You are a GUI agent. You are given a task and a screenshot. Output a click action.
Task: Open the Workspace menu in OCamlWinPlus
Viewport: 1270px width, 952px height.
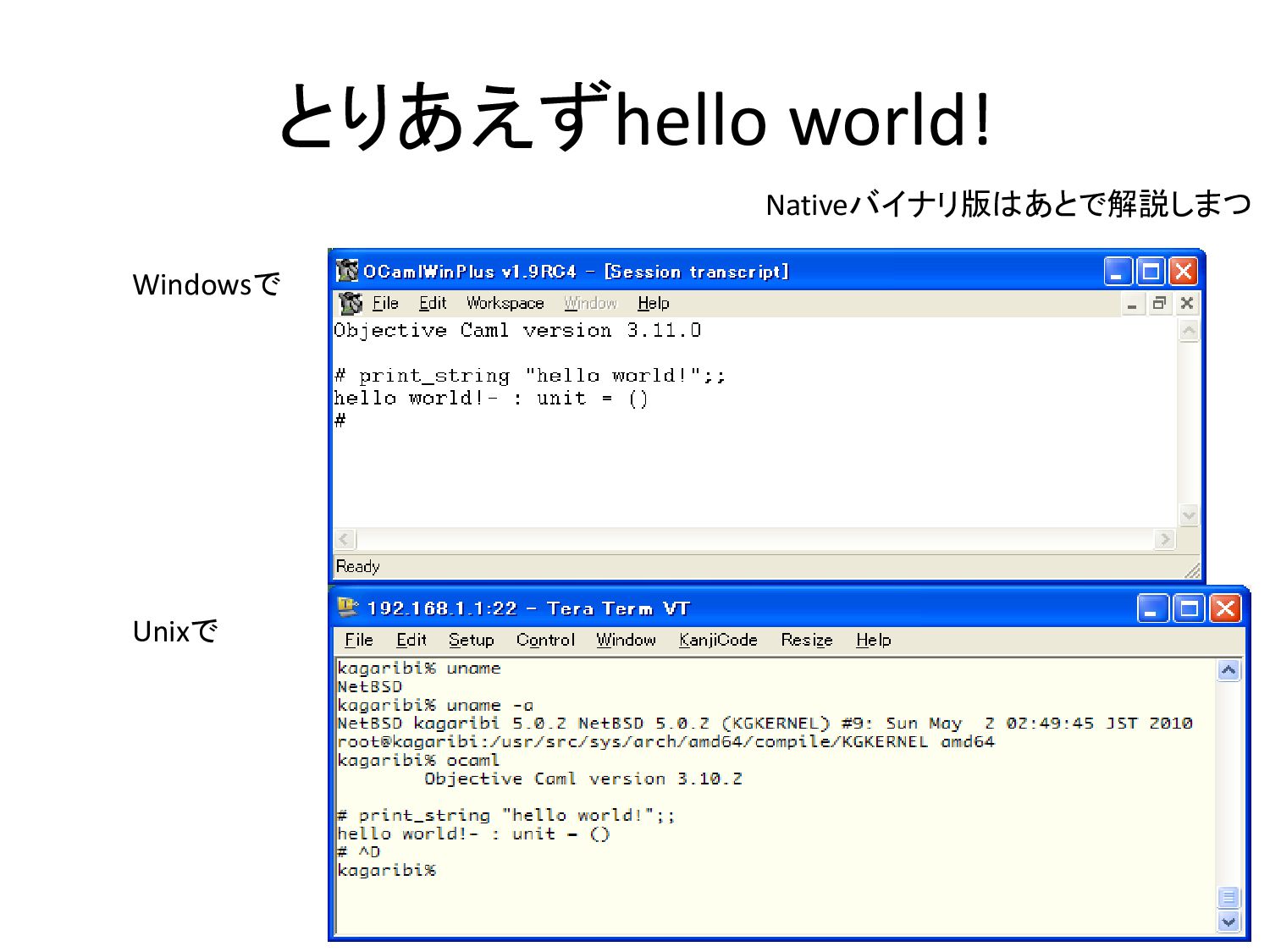(x=505, y=303)
